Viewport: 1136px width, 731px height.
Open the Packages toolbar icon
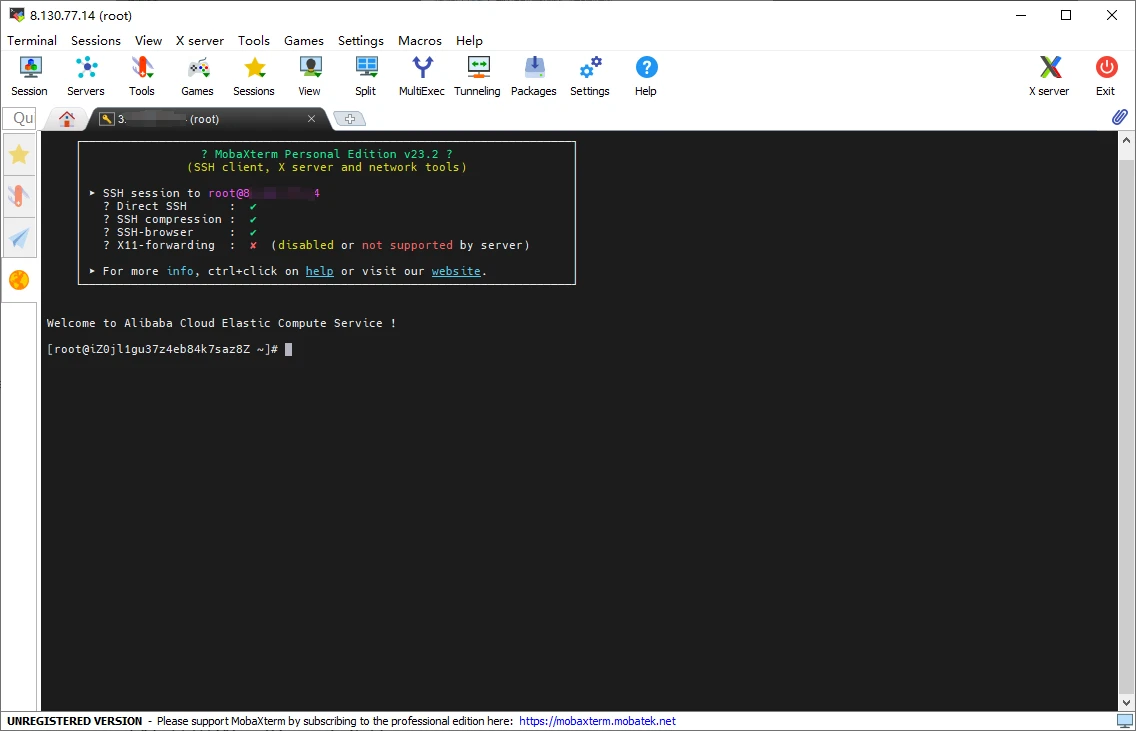click(x=534, y=76)
